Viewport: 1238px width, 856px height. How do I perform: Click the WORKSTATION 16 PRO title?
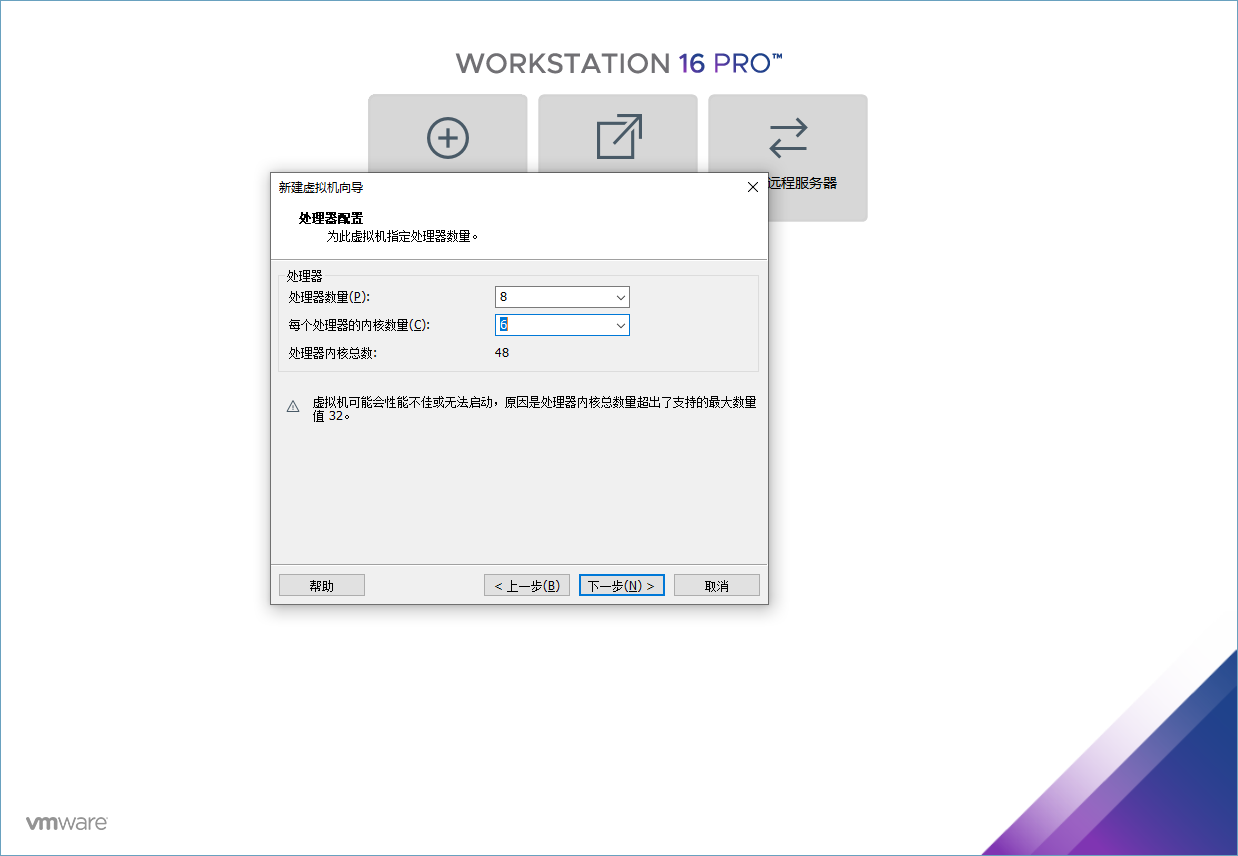coord(619,63)
